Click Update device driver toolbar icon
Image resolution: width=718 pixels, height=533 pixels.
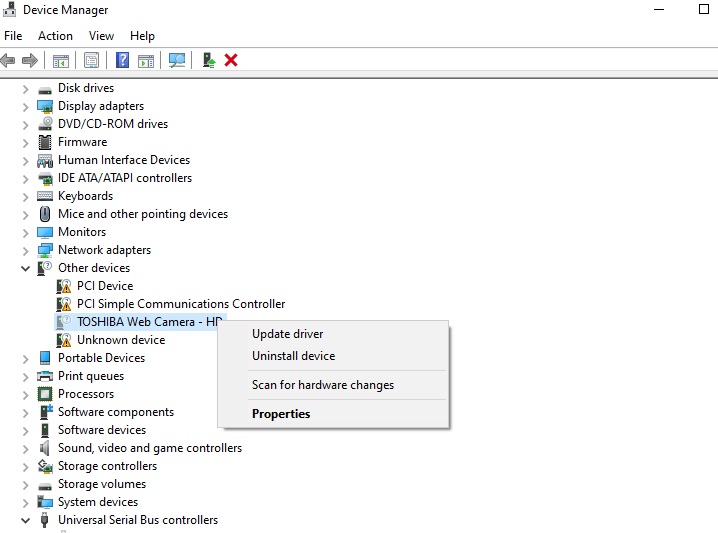(x=209, y=60)
